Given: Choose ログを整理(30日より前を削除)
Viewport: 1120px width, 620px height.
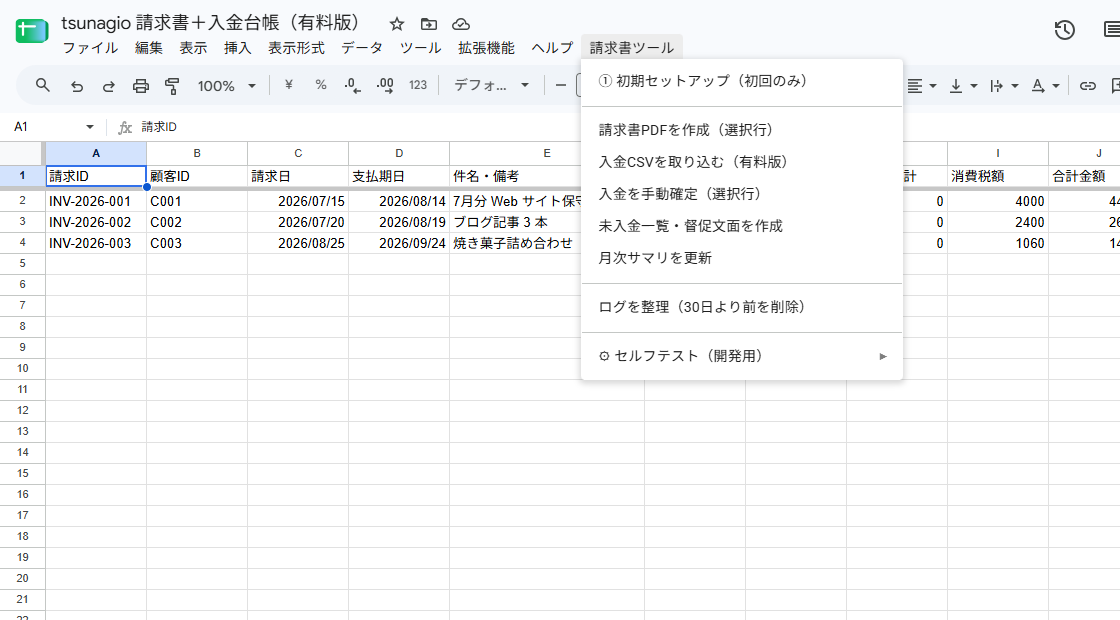Looking at the screenshot, I should pyautogui.click(x=741, y=307).
